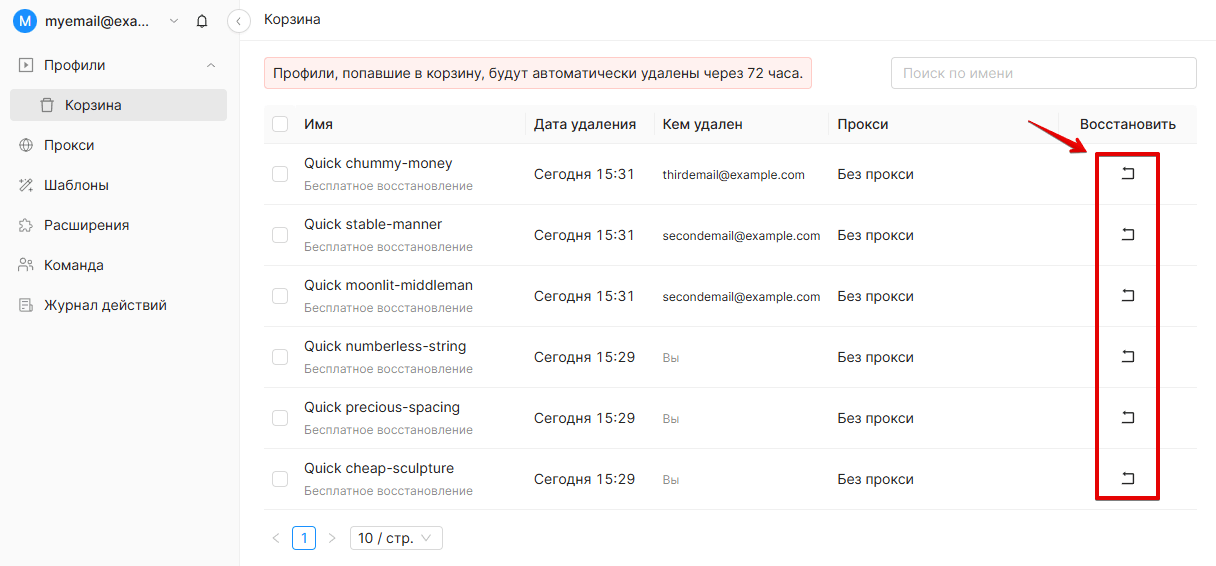Check the Quick numberless-string row checkbox
The width and height of the screenshot is (1216, 566).
click(280, 357)
